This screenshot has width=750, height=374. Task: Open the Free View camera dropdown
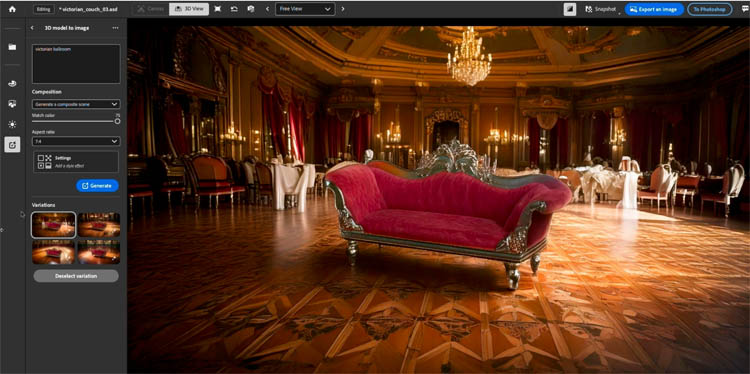(305, 9)
